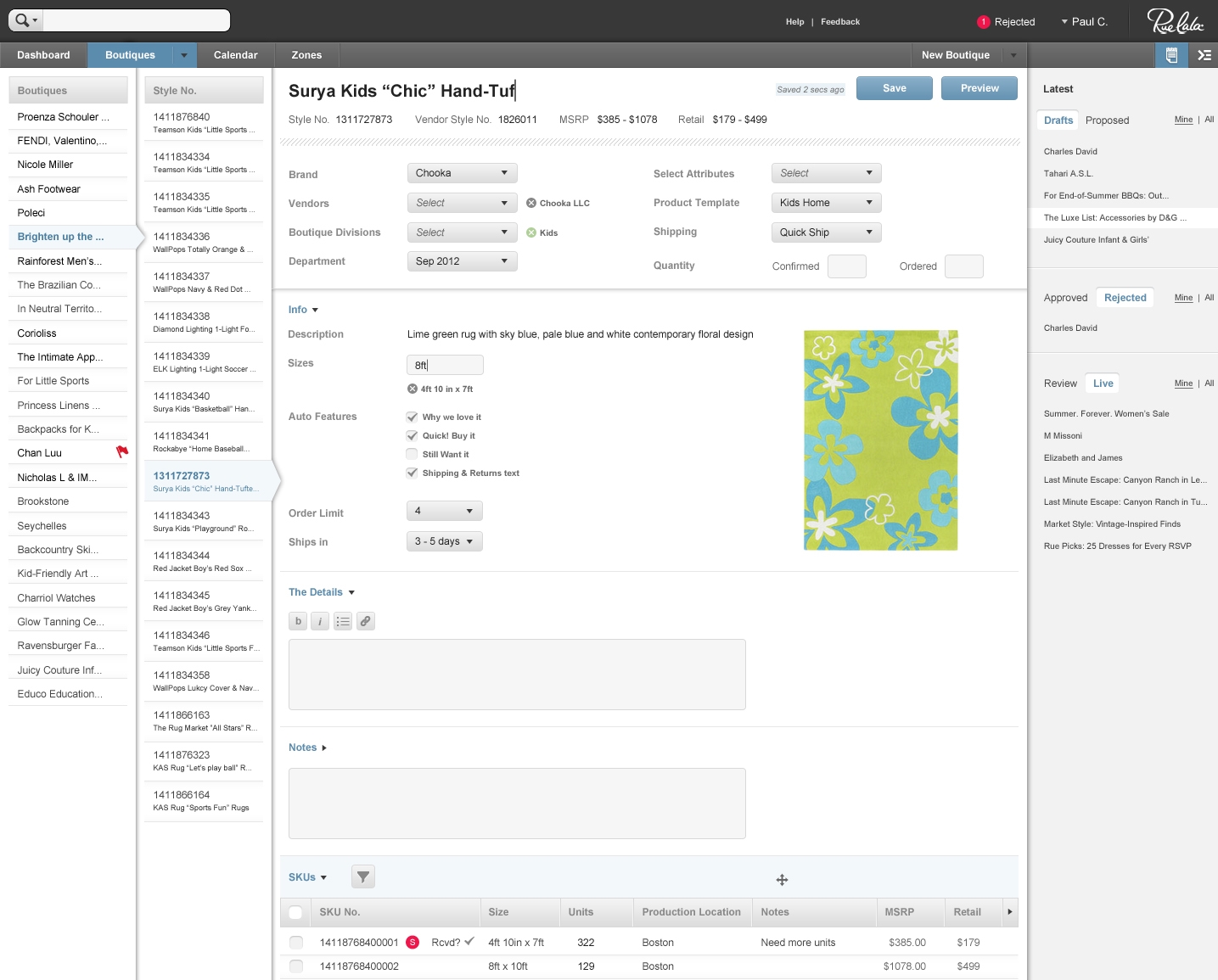
Task: Check the SKU 14118768400002 row box
Action: (295, 966)
